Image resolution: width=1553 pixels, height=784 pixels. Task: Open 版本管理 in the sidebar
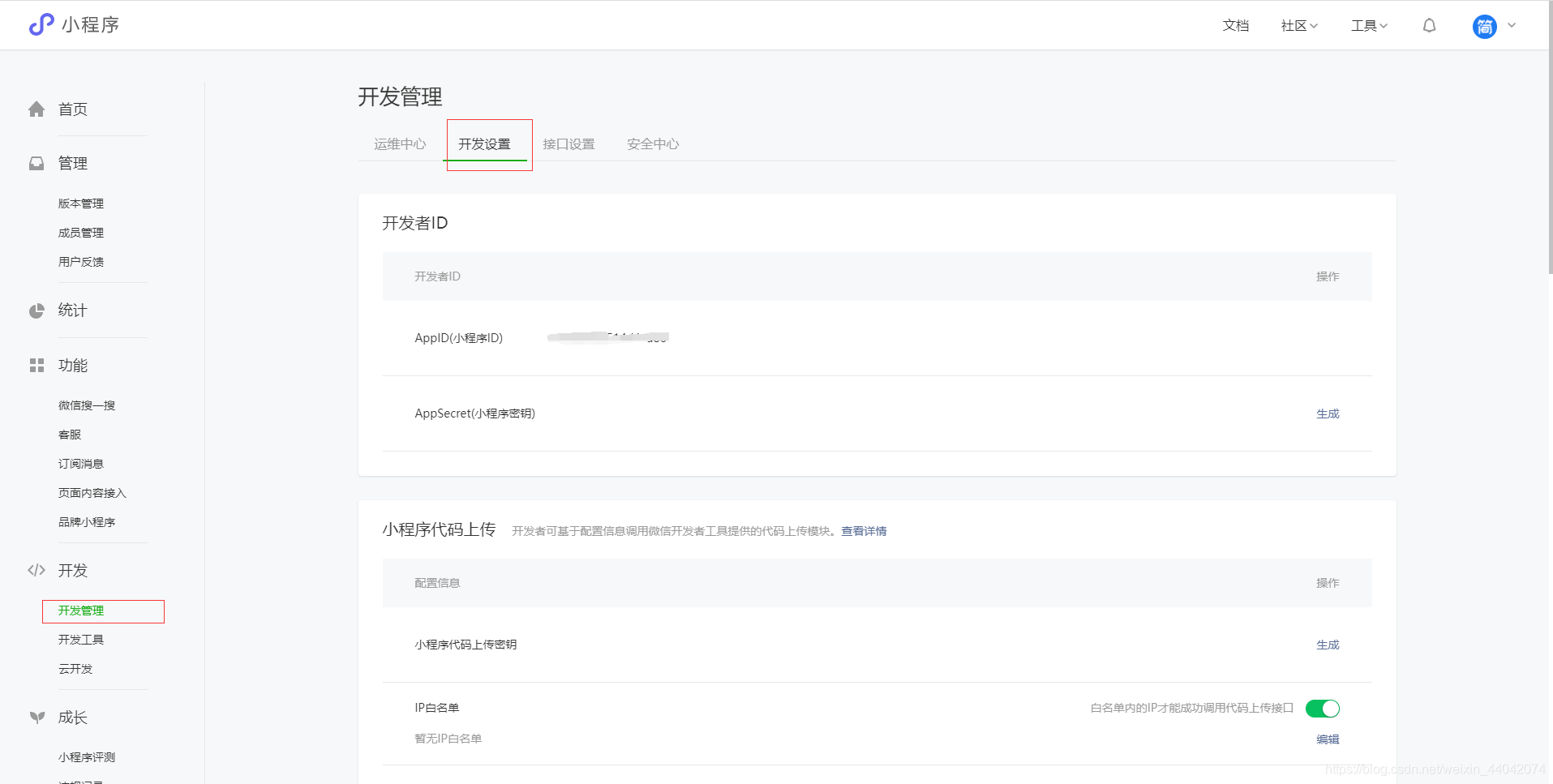point(81,203)
